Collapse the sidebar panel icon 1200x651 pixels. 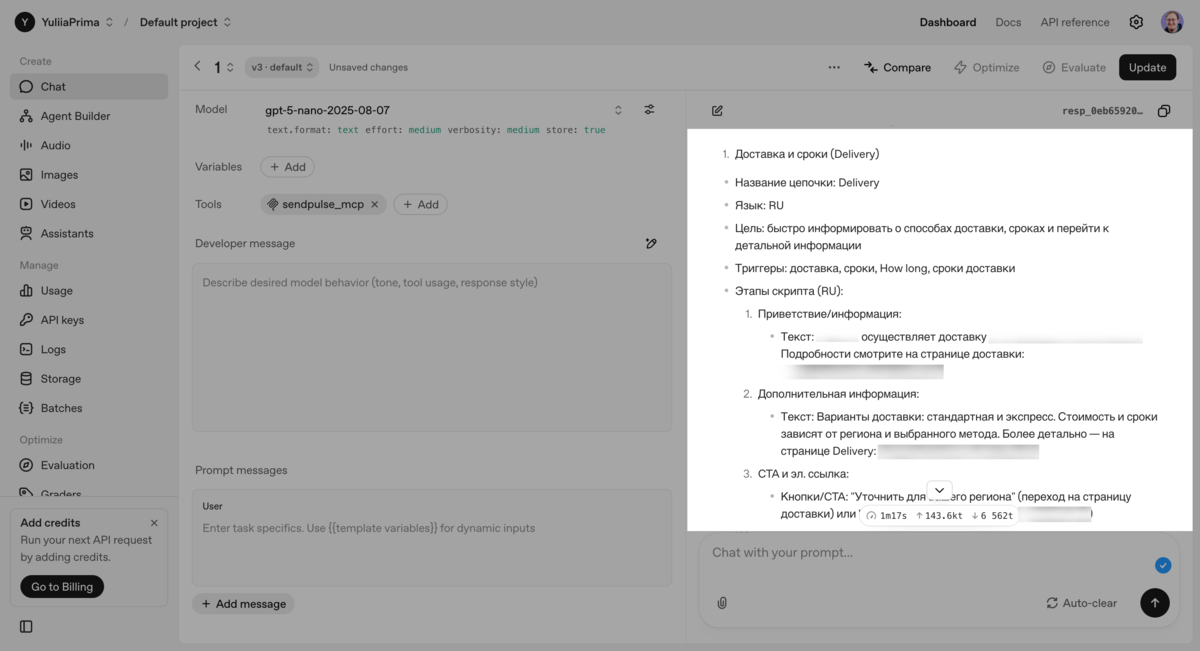pyautogui.click(x=26, y=627)
